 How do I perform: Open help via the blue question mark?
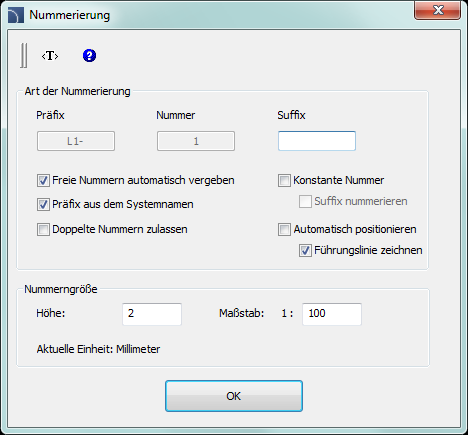89,55
